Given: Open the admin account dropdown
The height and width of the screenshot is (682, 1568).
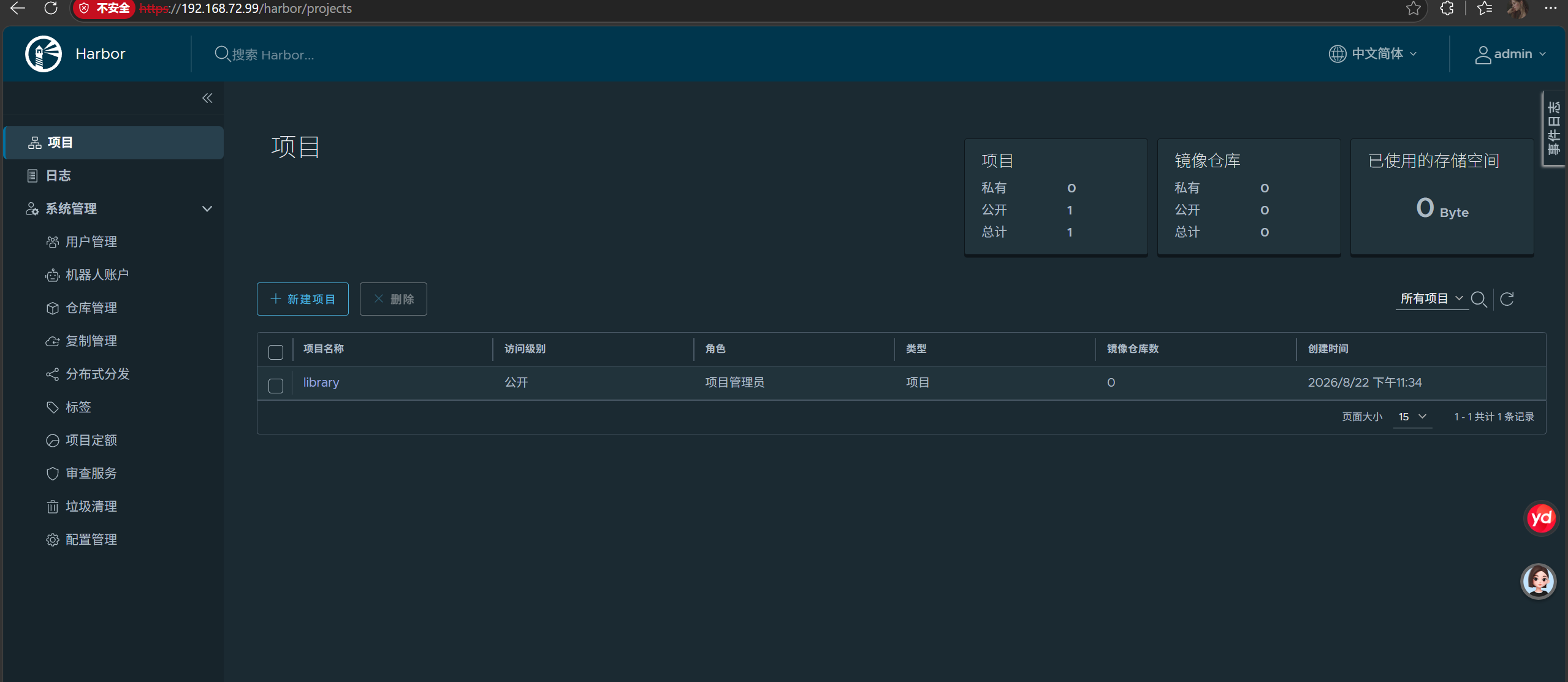Looking at the screenshot, I should click(x=1510, y=54).
